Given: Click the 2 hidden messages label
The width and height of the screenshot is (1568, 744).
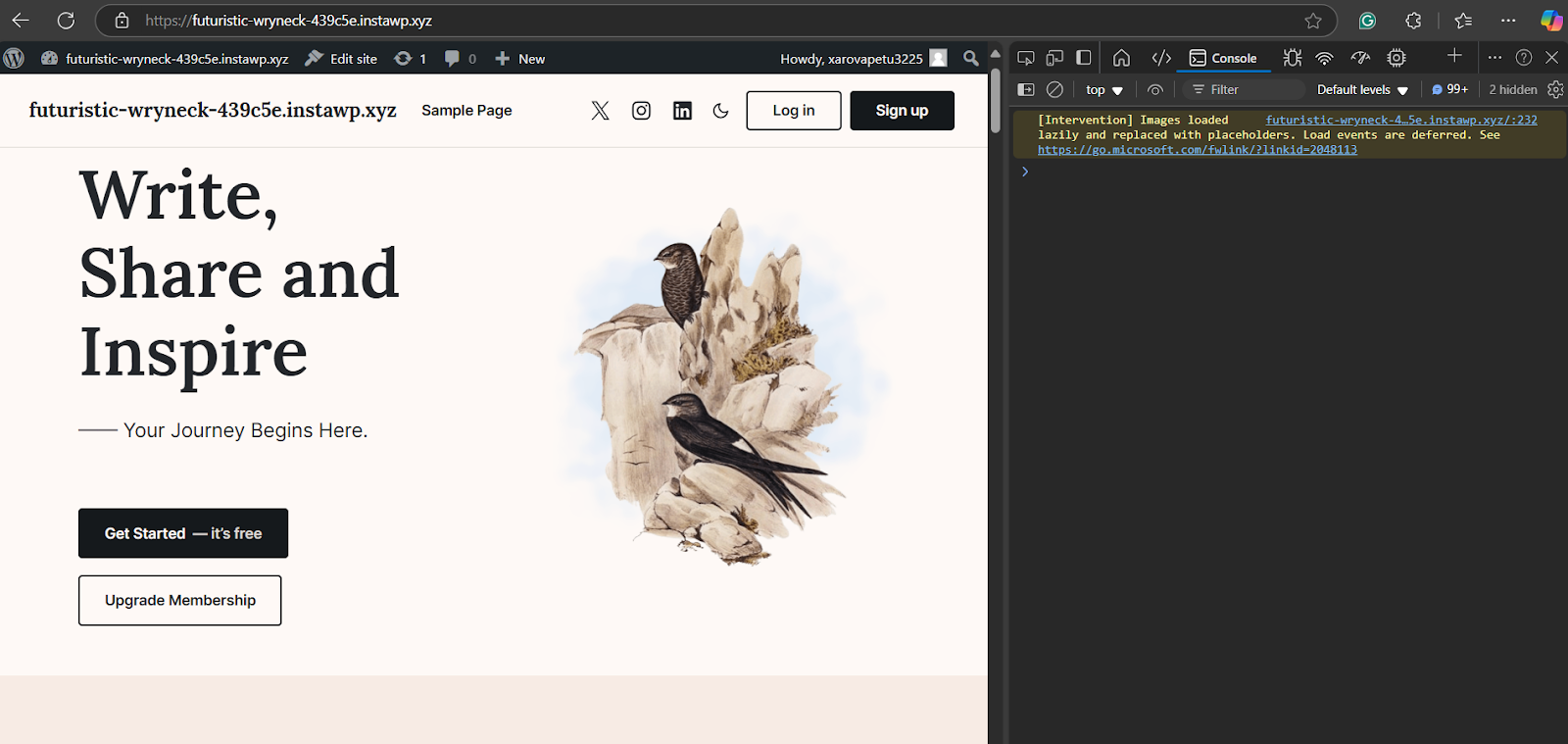Looking at the screenshot, I should [1512, 89].
